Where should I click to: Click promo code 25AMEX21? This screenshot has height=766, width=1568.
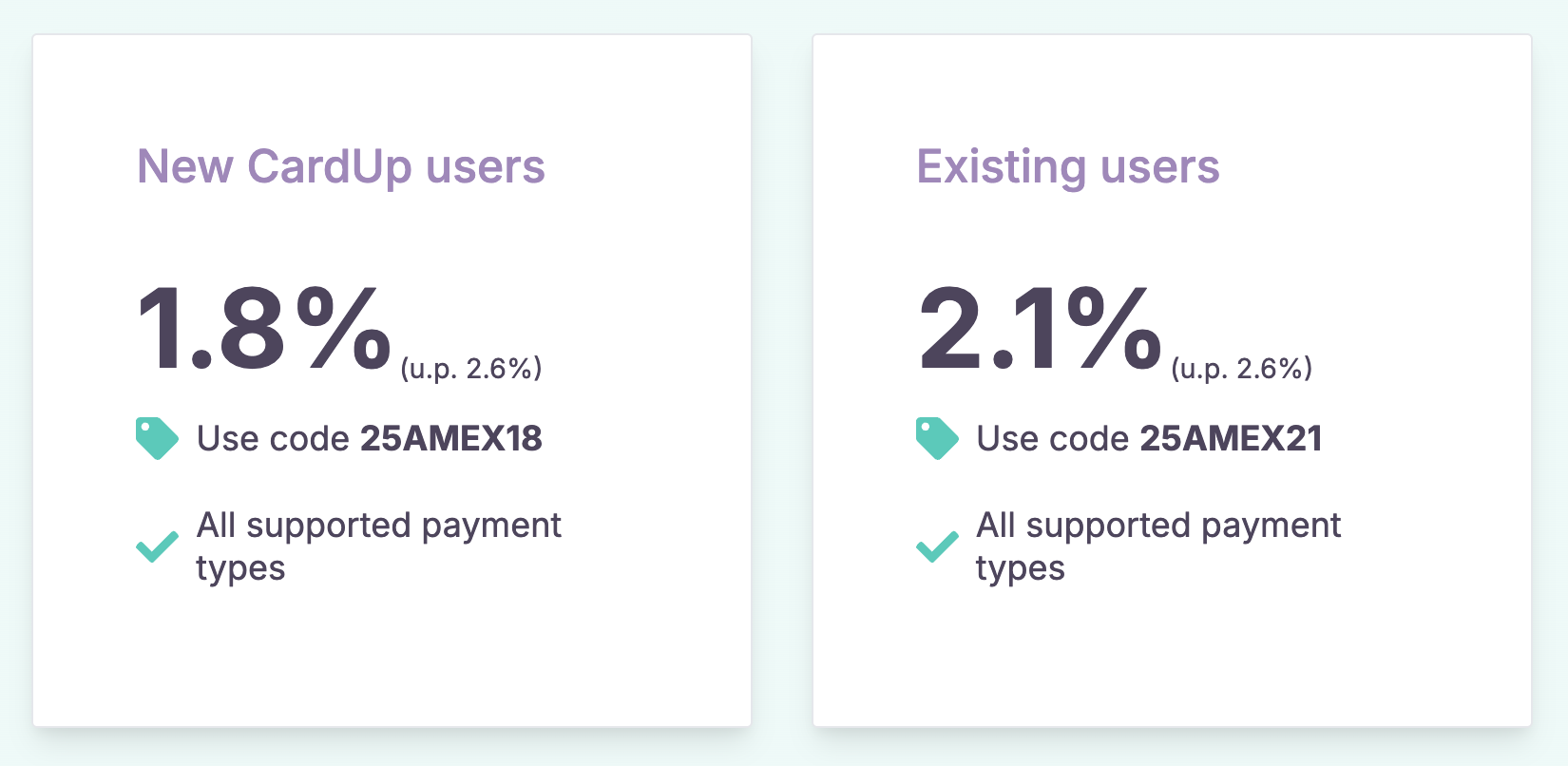coord(1232,439)
